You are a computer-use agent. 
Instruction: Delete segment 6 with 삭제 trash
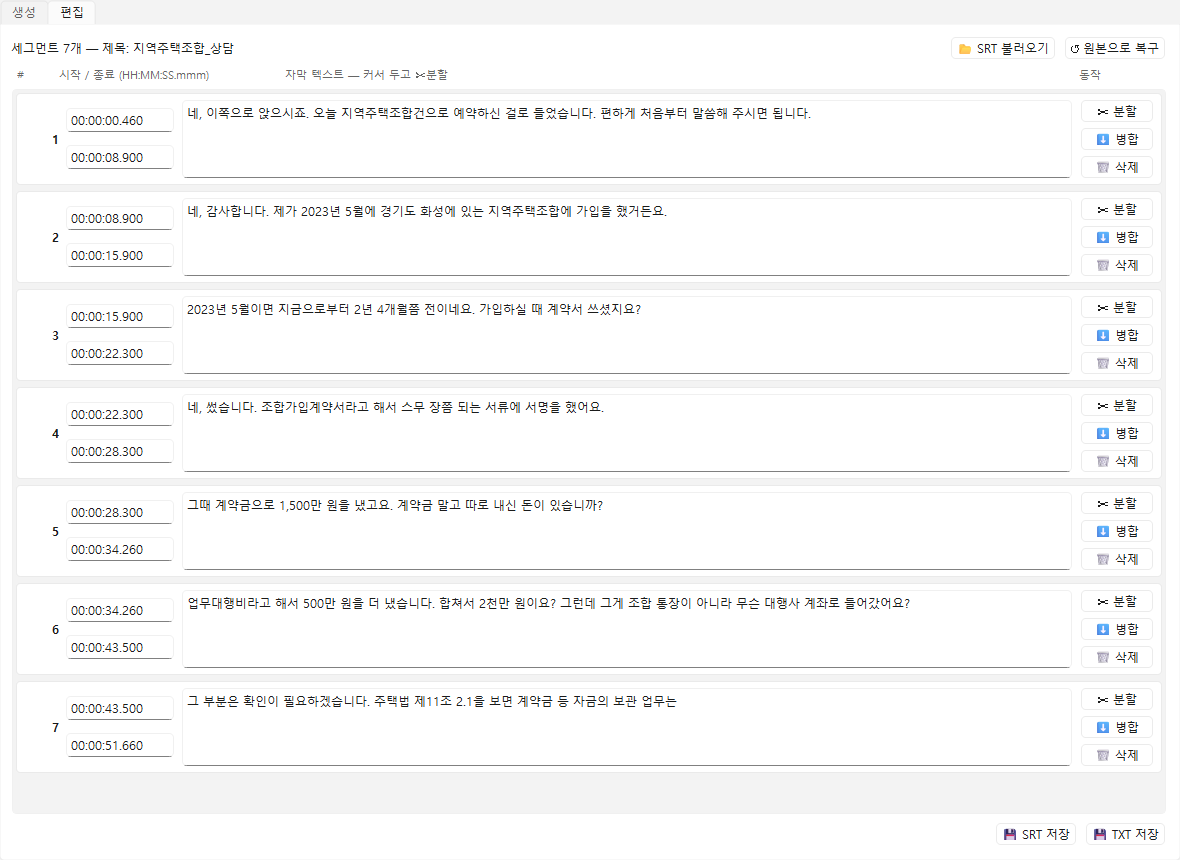1117,657
